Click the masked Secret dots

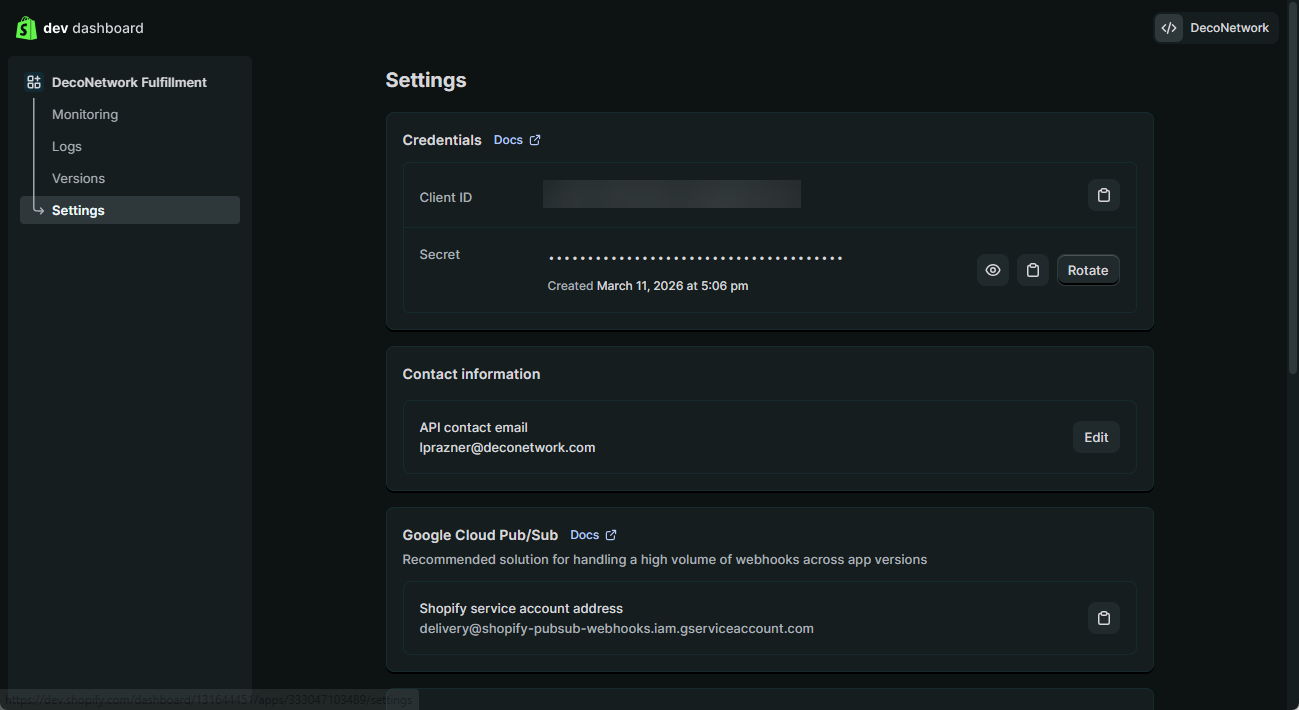tap(695, 259)
